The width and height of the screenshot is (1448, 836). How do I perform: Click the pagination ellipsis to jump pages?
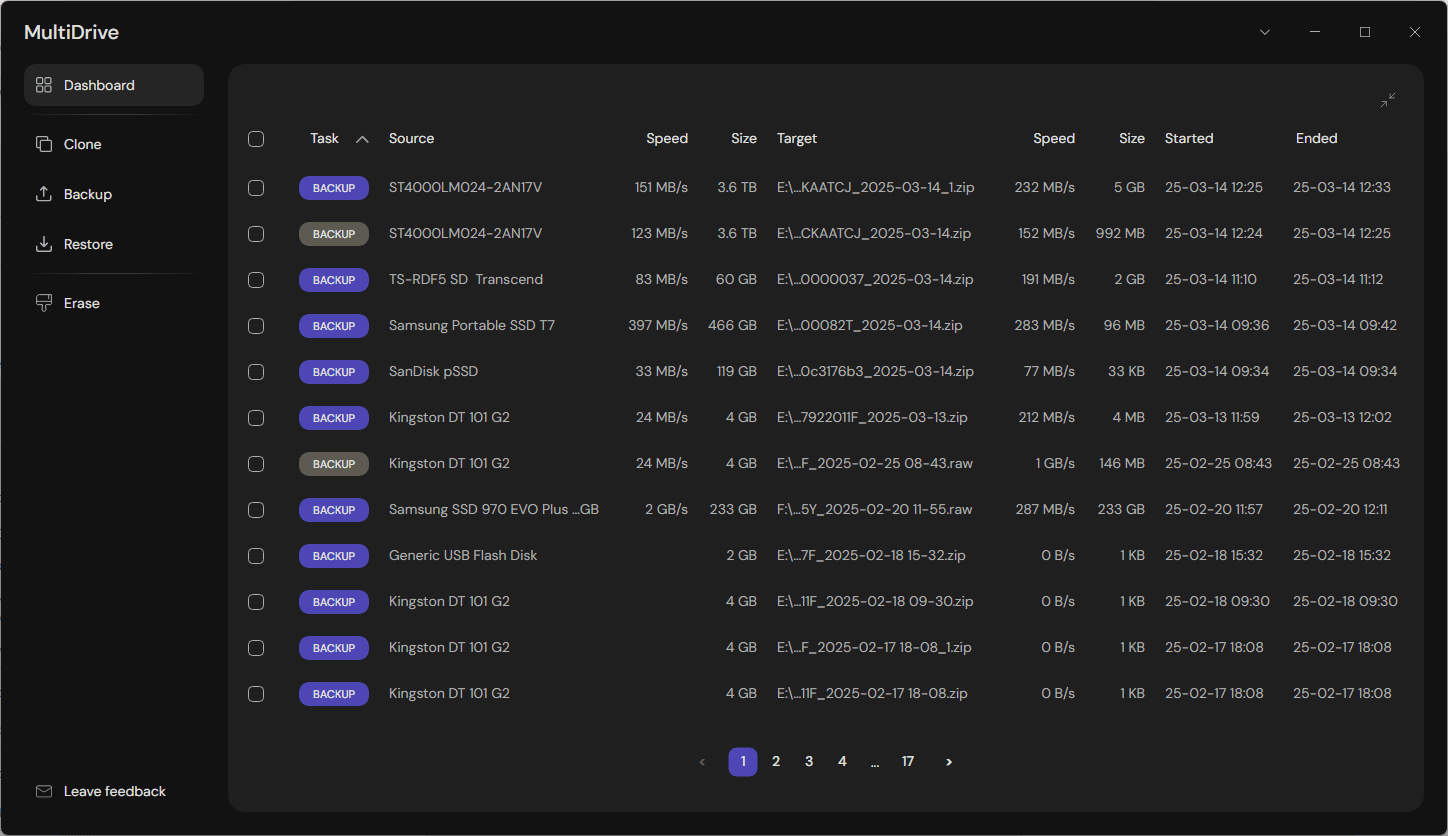tap(875, 762)
